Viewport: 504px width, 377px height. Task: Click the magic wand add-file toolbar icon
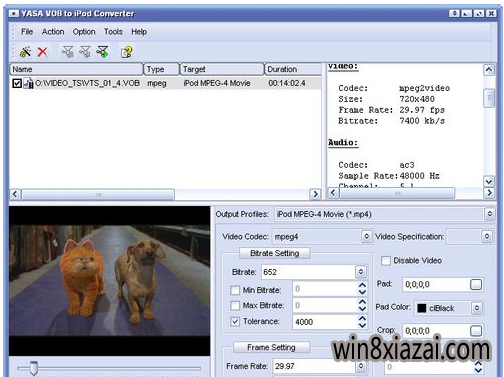(x=25, y=52)
